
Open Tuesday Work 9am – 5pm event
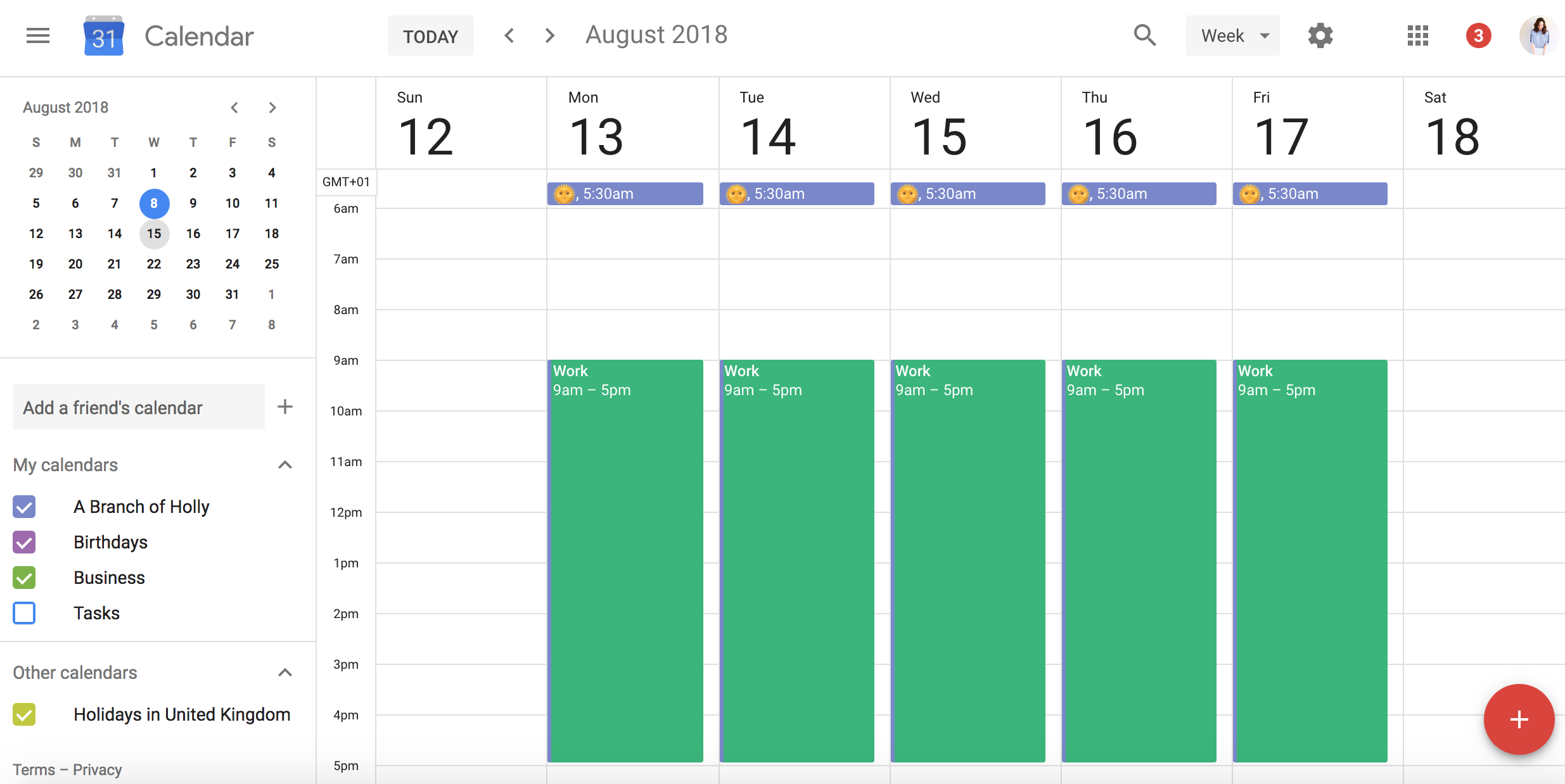pyautogui.click(x=797, y=561)
